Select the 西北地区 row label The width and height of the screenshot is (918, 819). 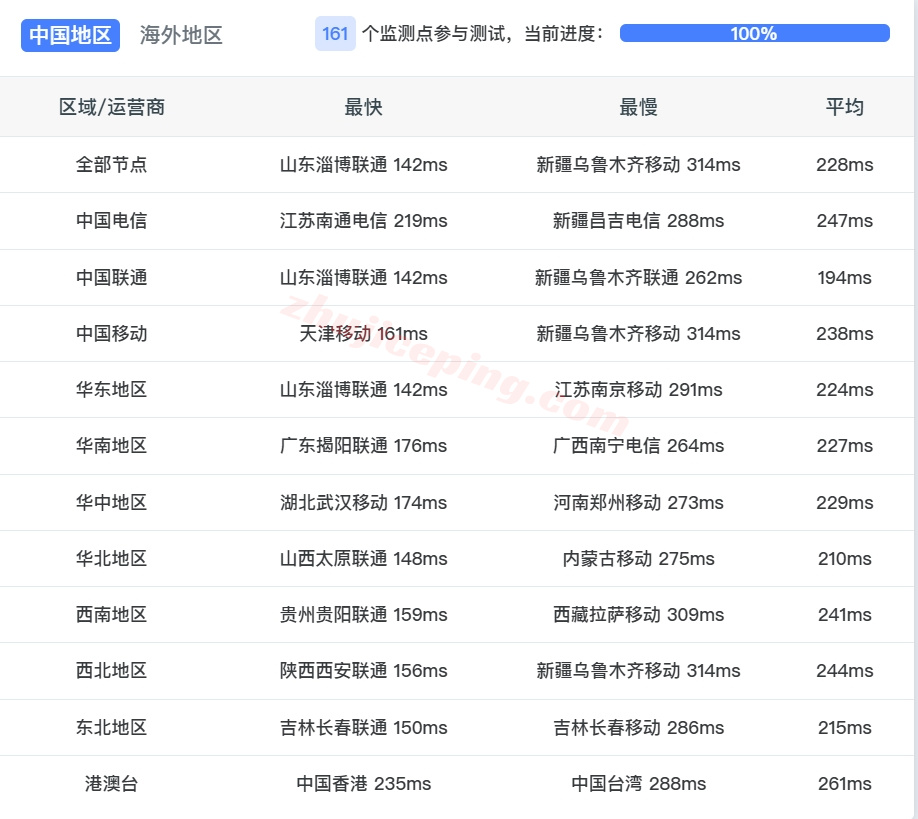(111, 670)
